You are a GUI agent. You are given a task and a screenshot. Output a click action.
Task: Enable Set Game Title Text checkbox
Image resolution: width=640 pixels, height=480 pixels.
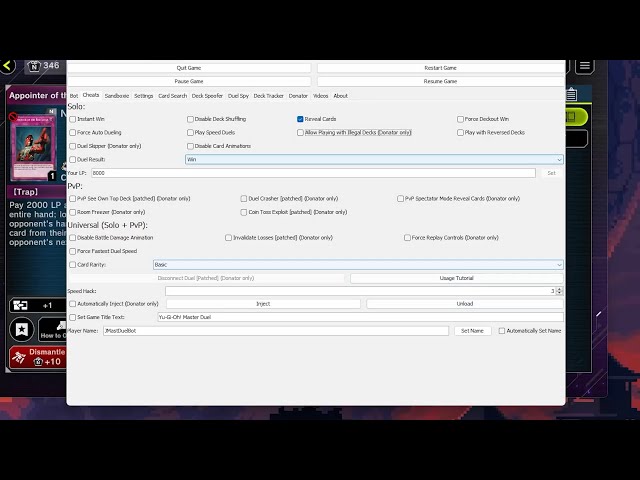point(73,317)
